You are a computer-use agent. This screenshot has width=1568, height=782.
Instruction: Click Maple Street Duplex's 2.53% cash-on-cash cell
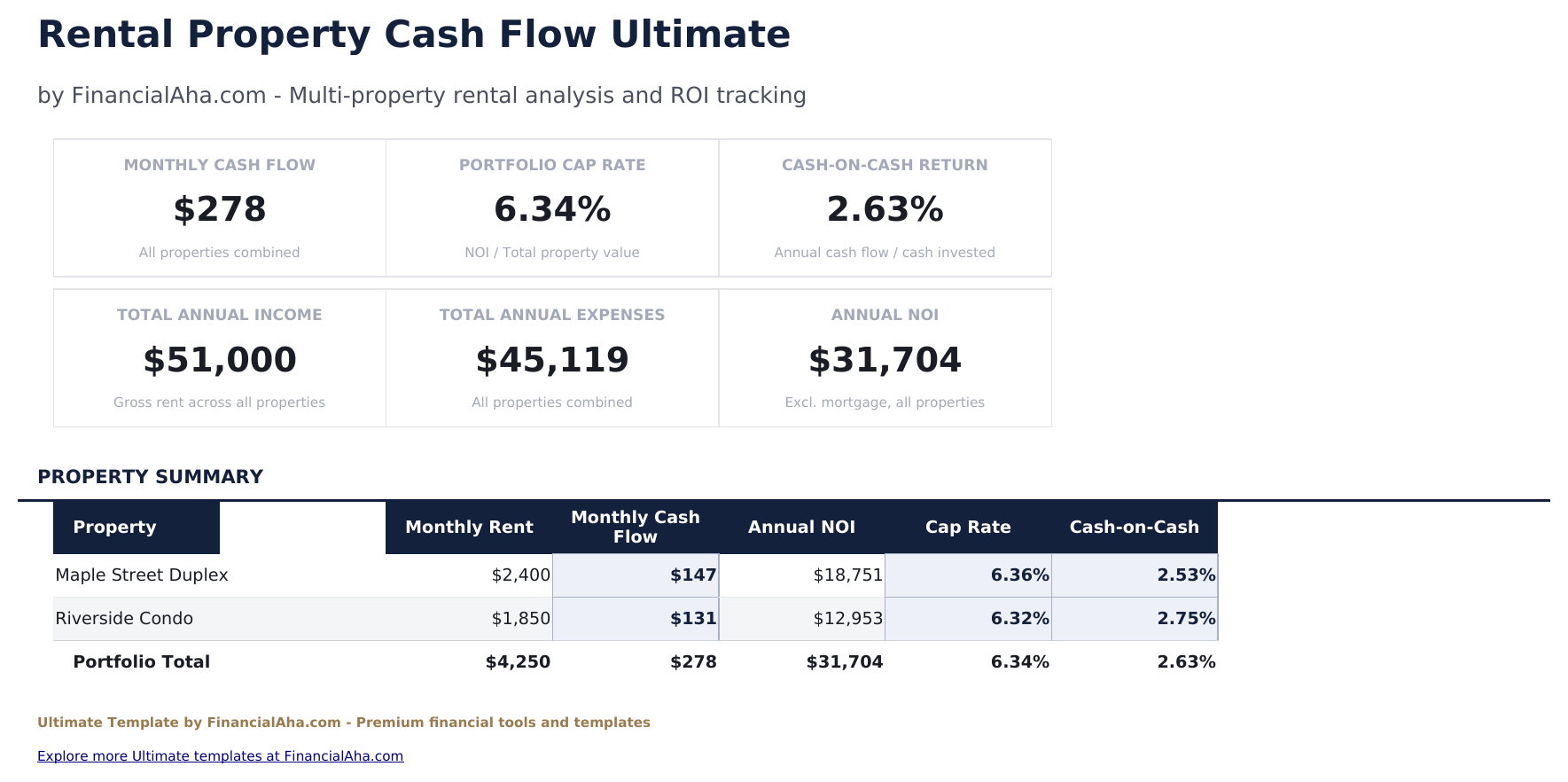tap(1135, 575)
